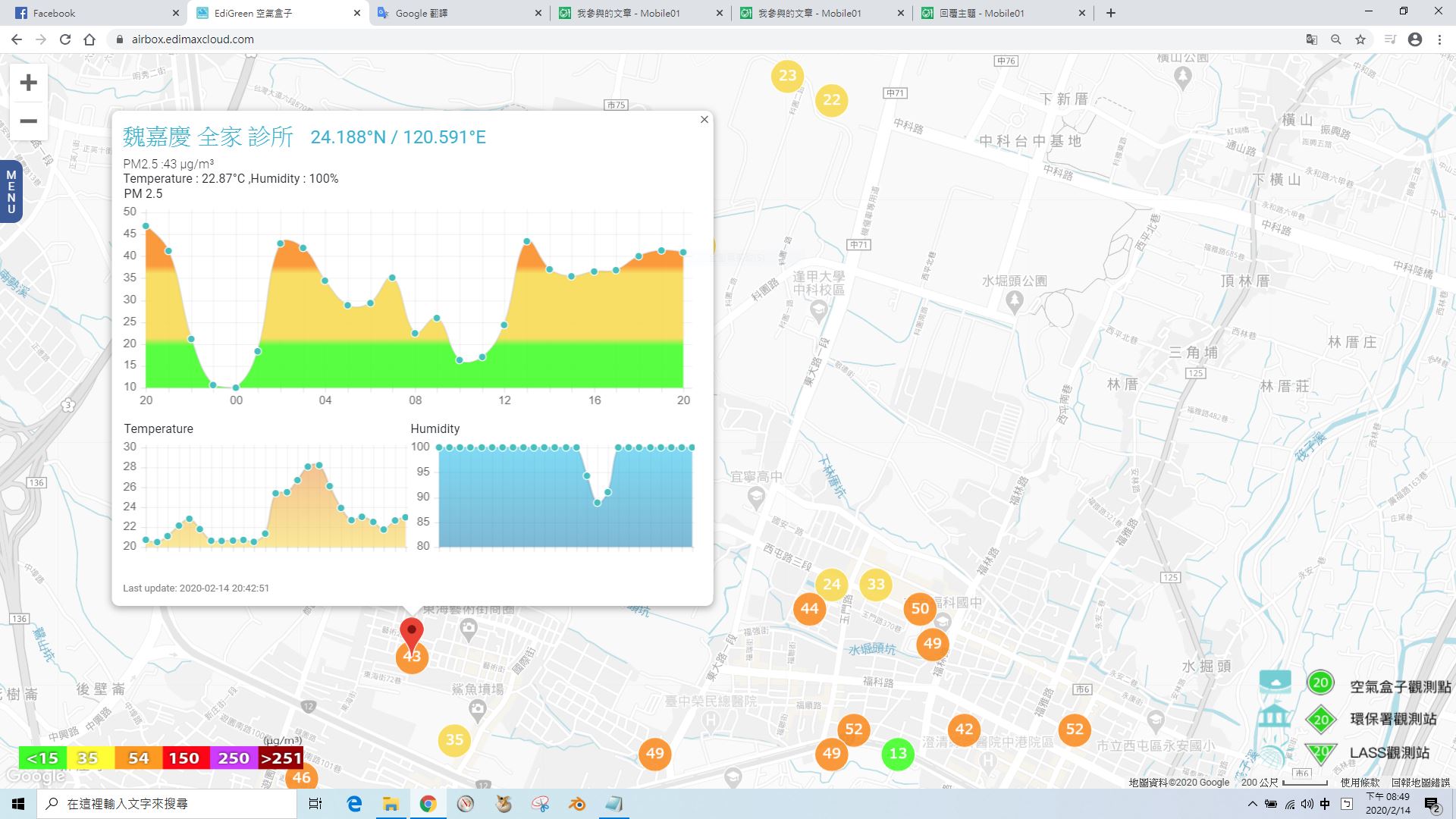Viewport: 1456px width, 819px height.
Task: Expand the blue MENU side tab
Action: [x=11, y=192]
